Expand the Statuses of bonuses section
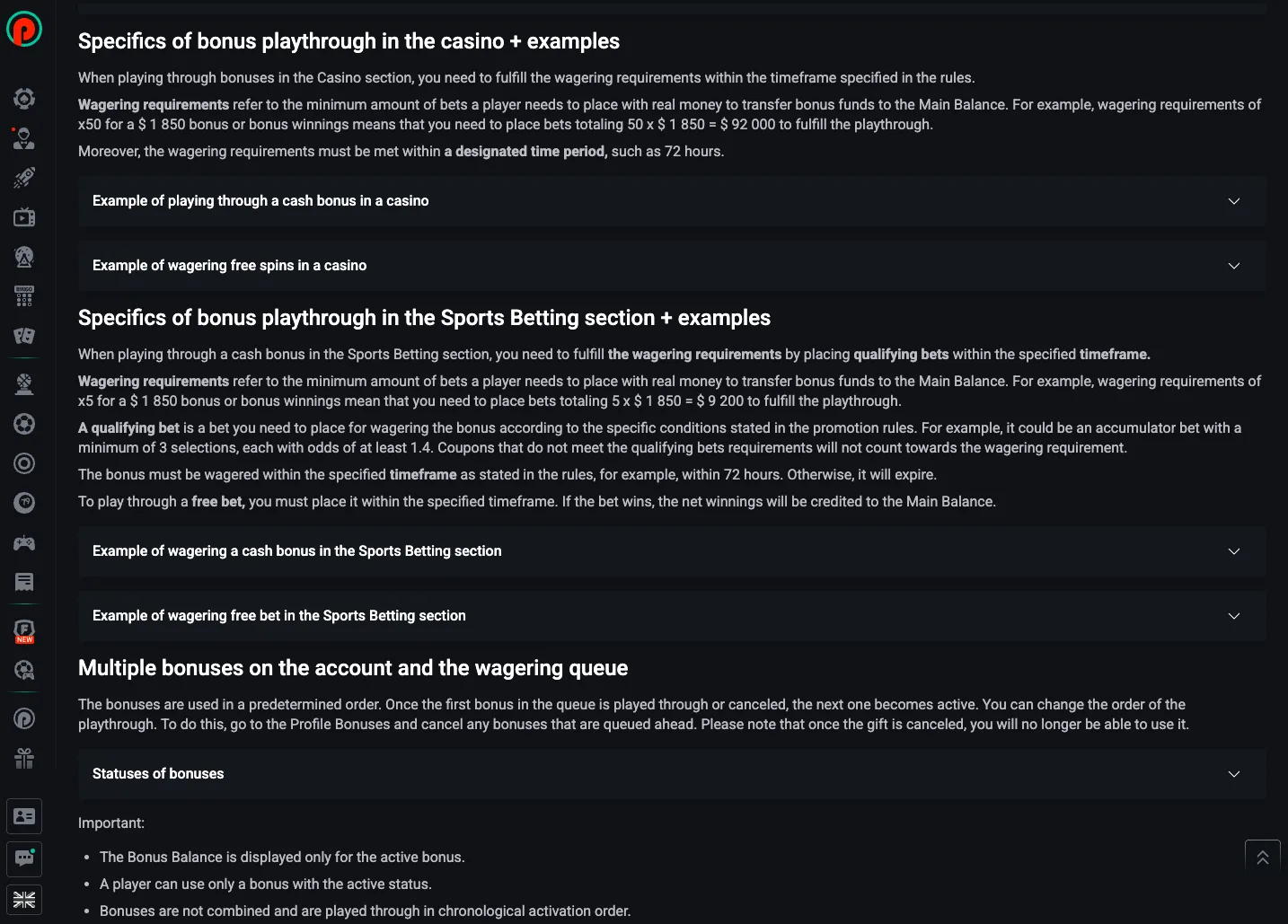Screen dimensions: 1288x924 (x=672, y=773)
